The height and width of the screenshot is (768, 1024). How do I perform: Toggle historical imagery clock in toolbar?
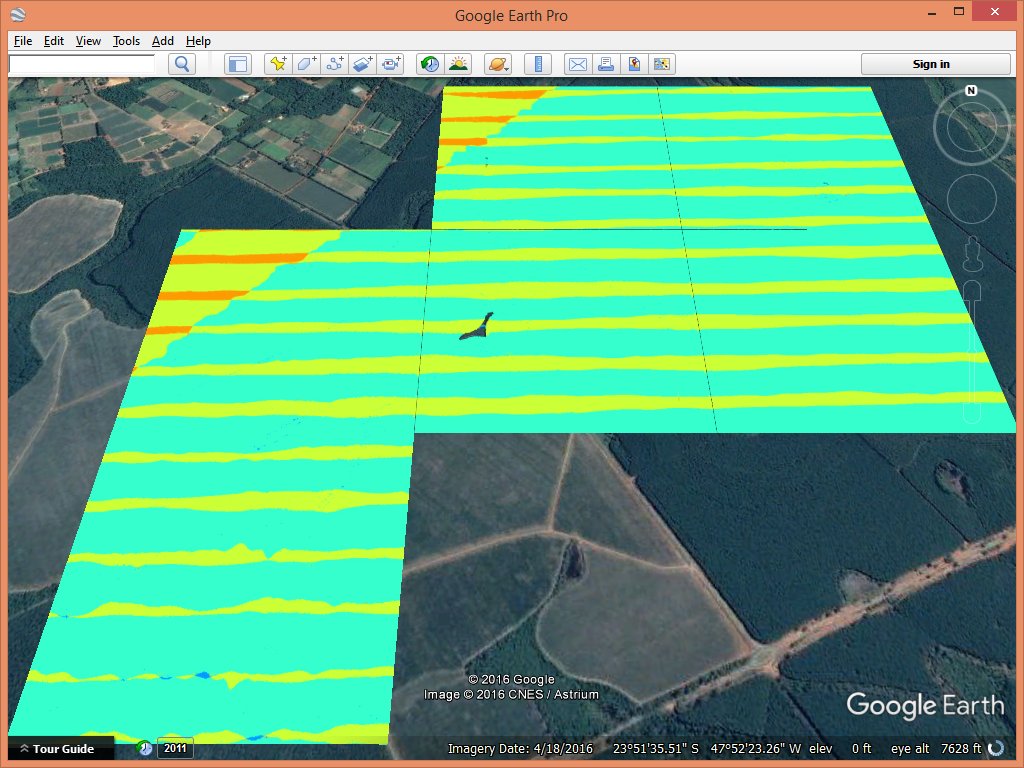tap(430, 64)
